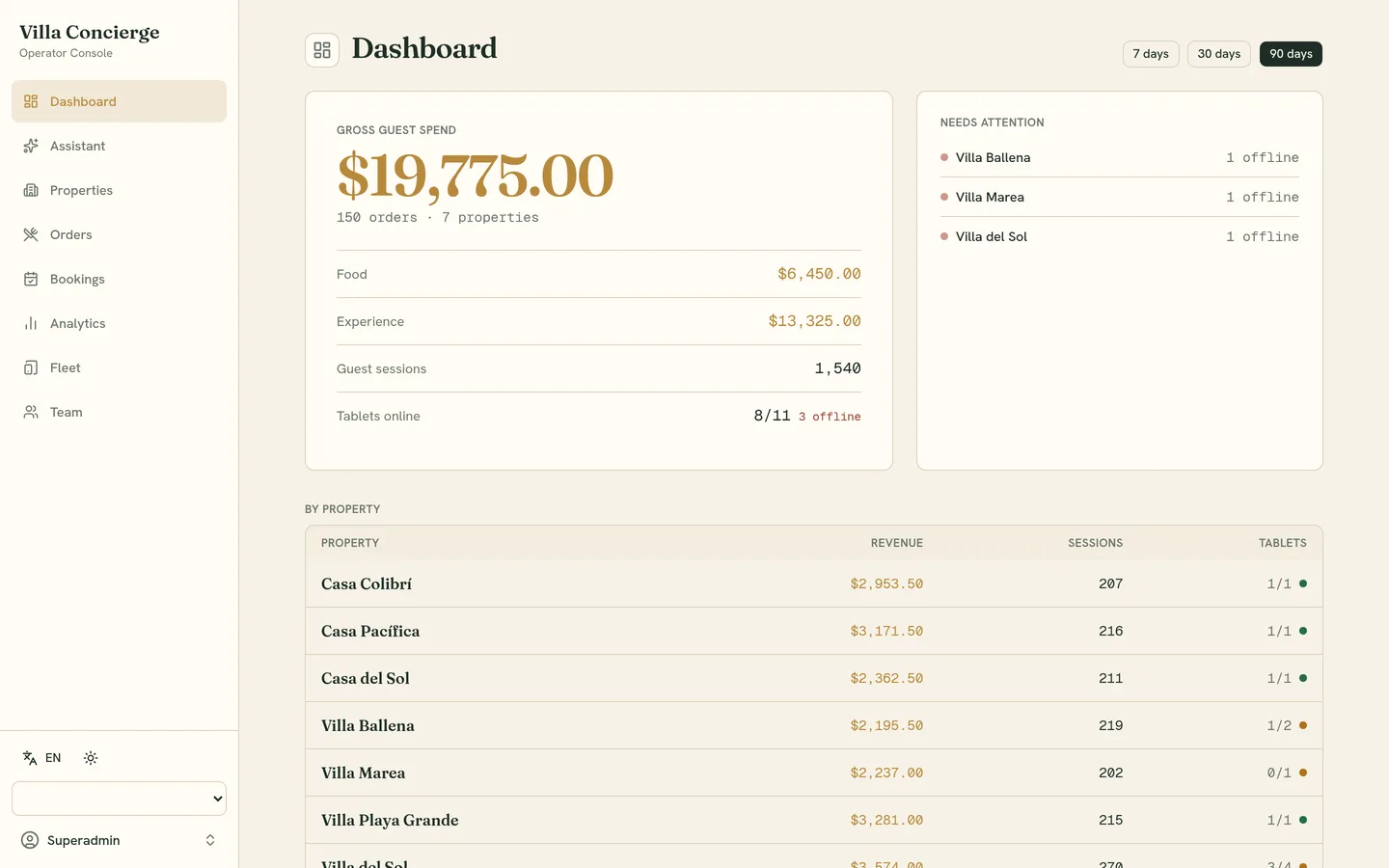
Task: Click the Dashboard grid icon in sidebar
Action: pos(31,101)
